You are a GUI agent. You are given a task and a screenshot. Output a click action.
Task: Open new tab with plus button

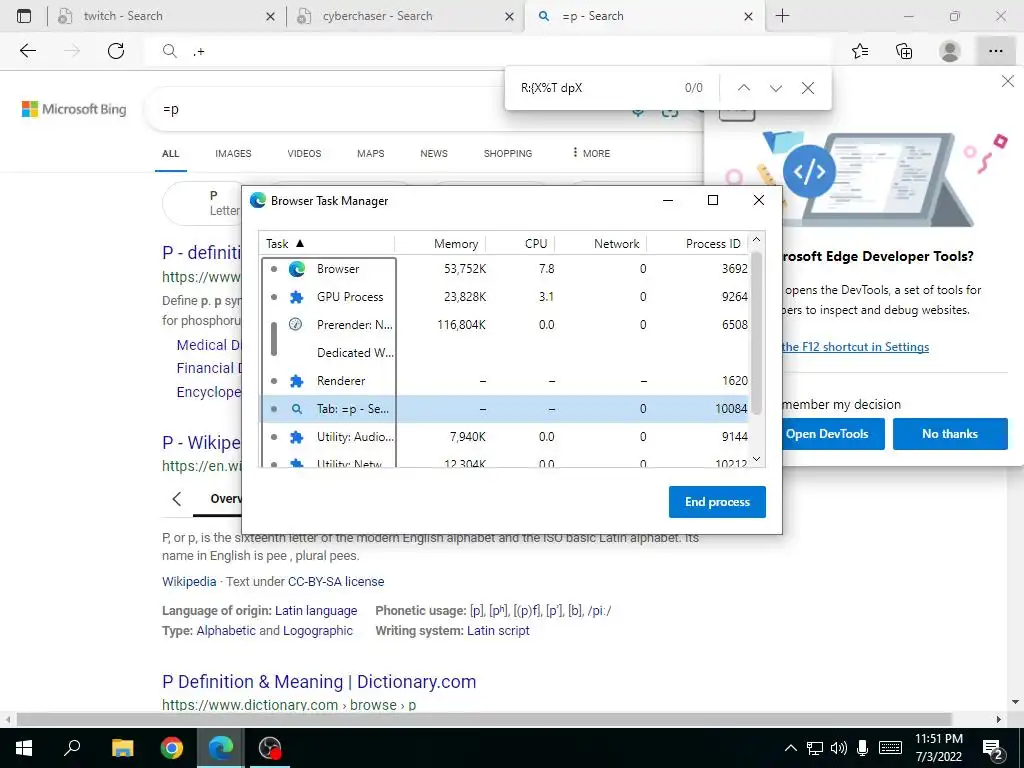782,16
